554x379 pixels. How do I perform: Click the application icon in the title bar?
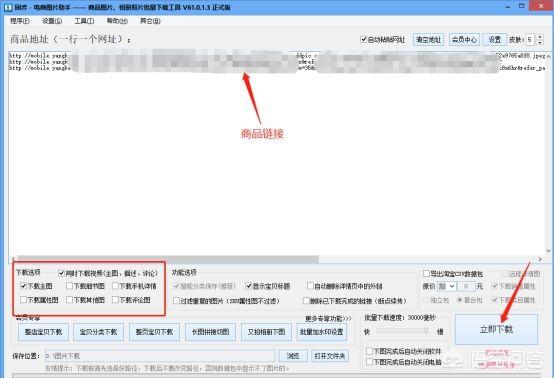[8, 7]
